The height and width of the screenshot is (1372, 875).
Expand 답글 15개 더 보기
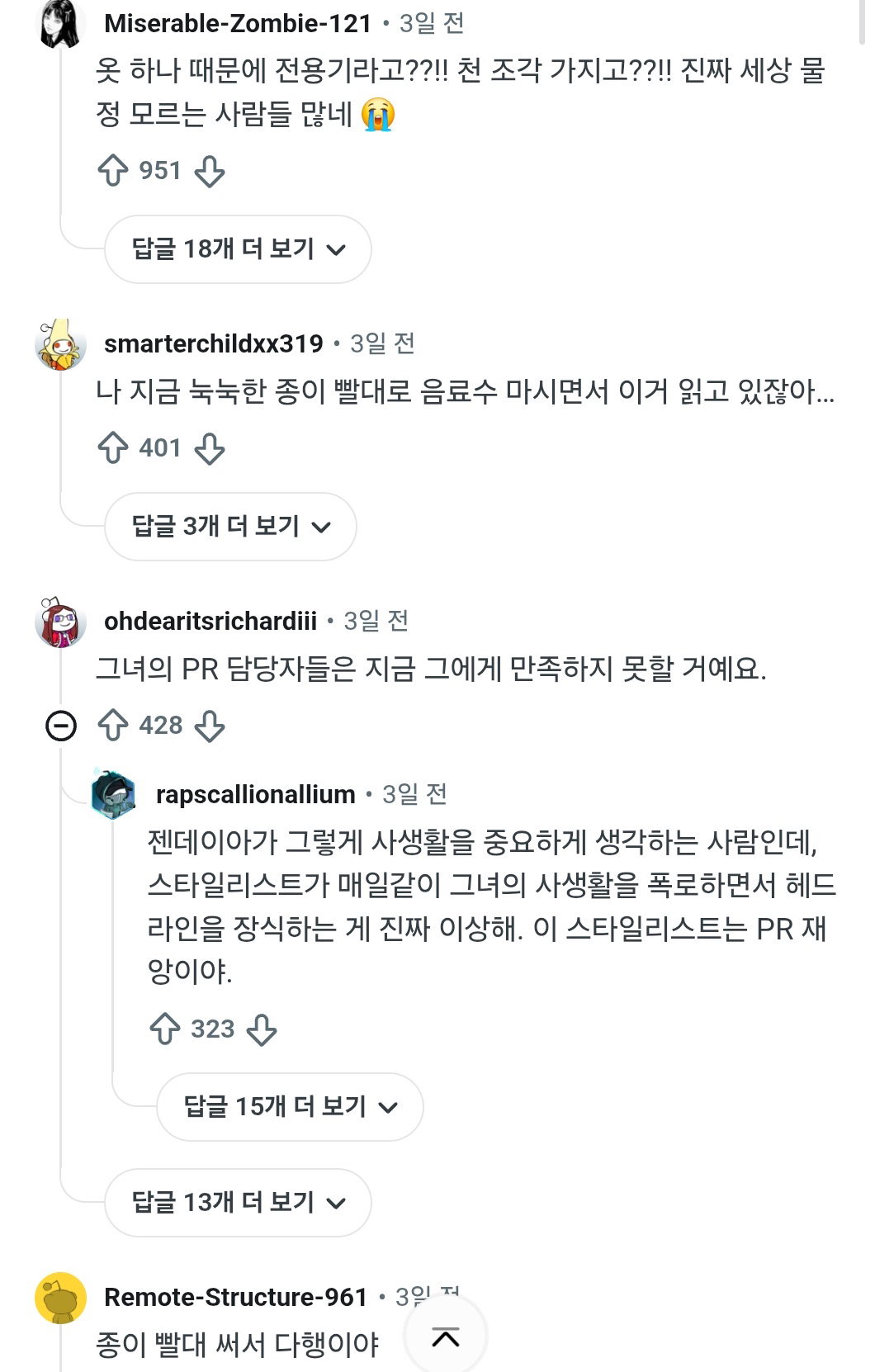pyautogui.click(x=290, y=1107)
